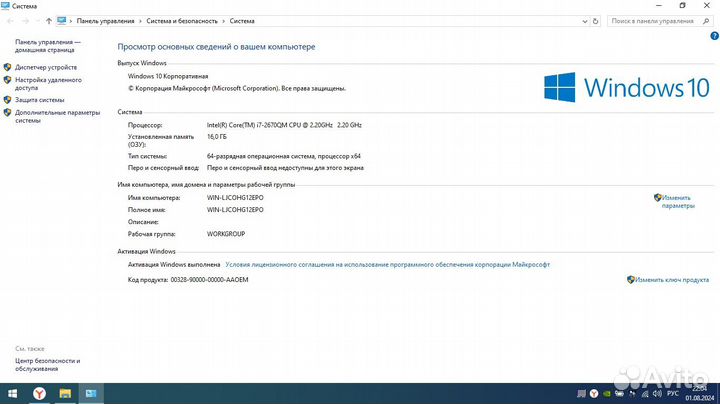The width and height of the screenshot is (720, 404).
Task: Open the volume speaker tray icon
Action: tap(657, 393)
